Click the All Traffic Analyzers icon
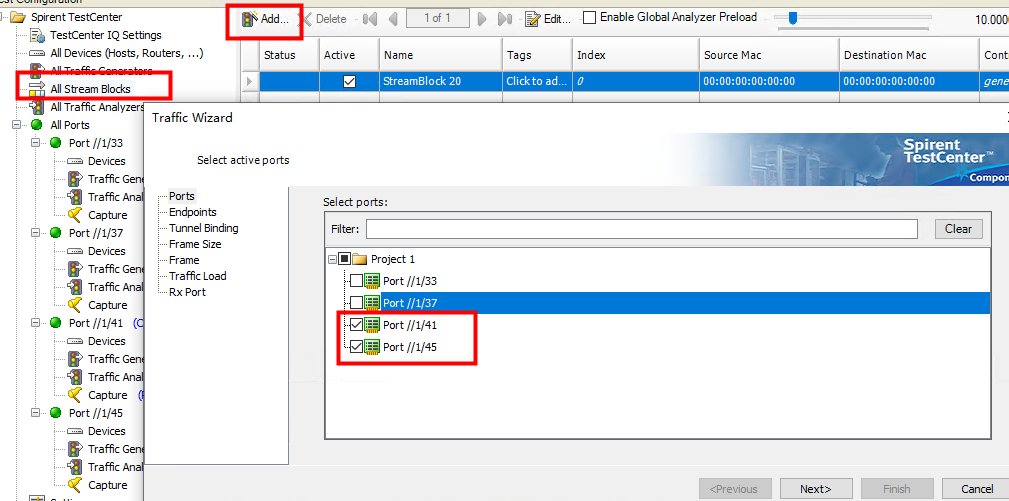The image size is (1009, 501). (x=37, y=107)
